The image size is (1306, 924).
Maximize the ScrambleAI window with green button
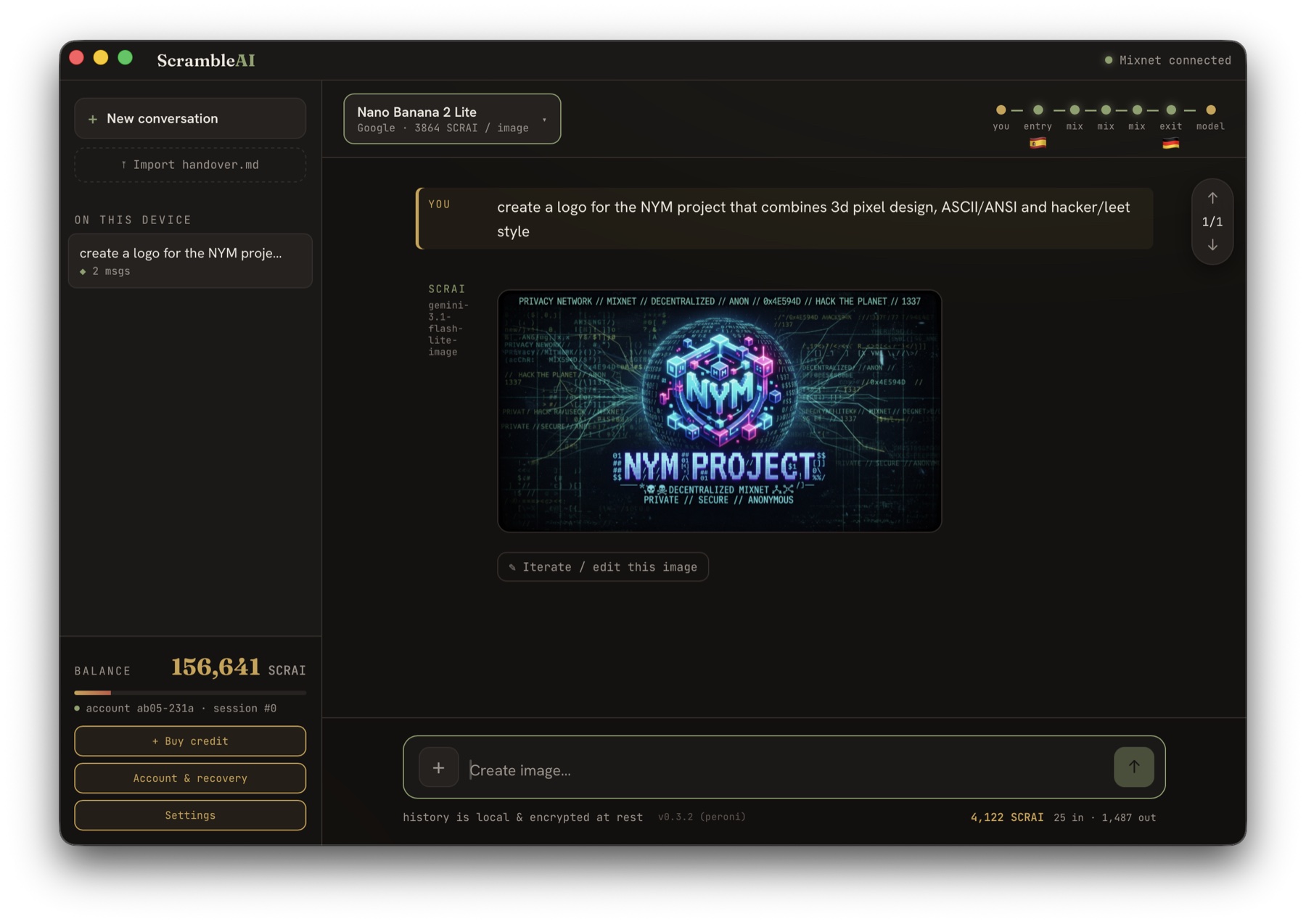tap(126, 58)
